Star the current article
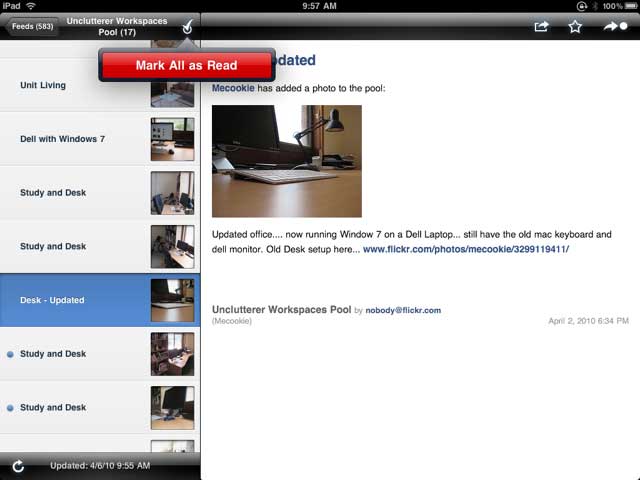This screenshot has height=480, width=640. tap(575, 27)
